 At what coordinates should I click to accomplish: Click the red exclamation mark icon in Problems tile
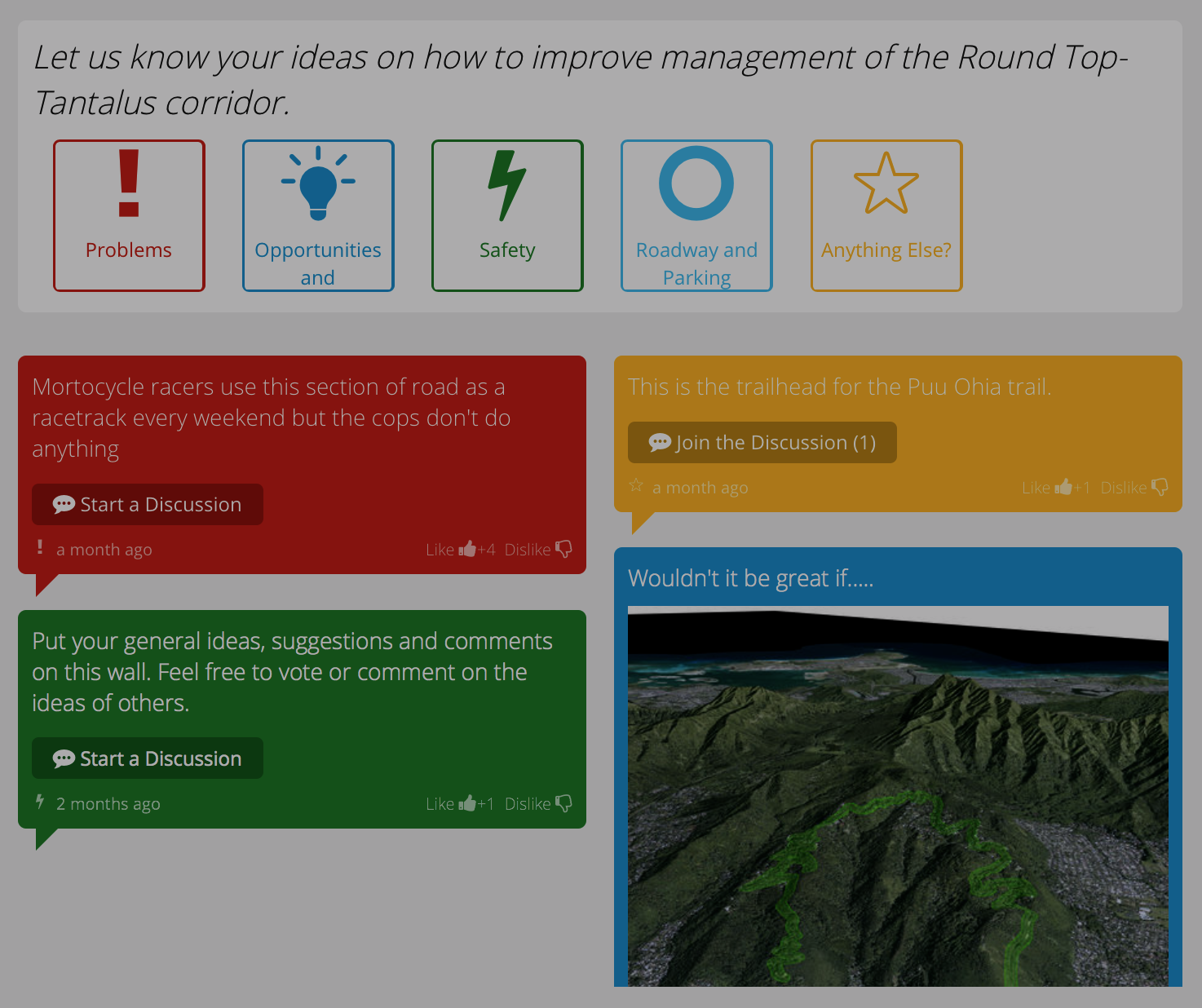pyautogui.click(x=129, y=183)
